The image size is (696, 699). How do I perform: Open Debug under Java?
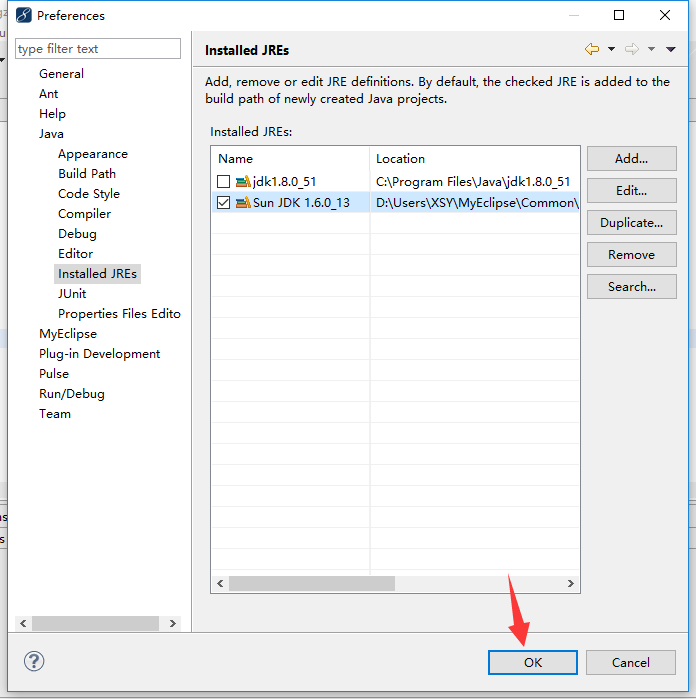click(77, 234)
